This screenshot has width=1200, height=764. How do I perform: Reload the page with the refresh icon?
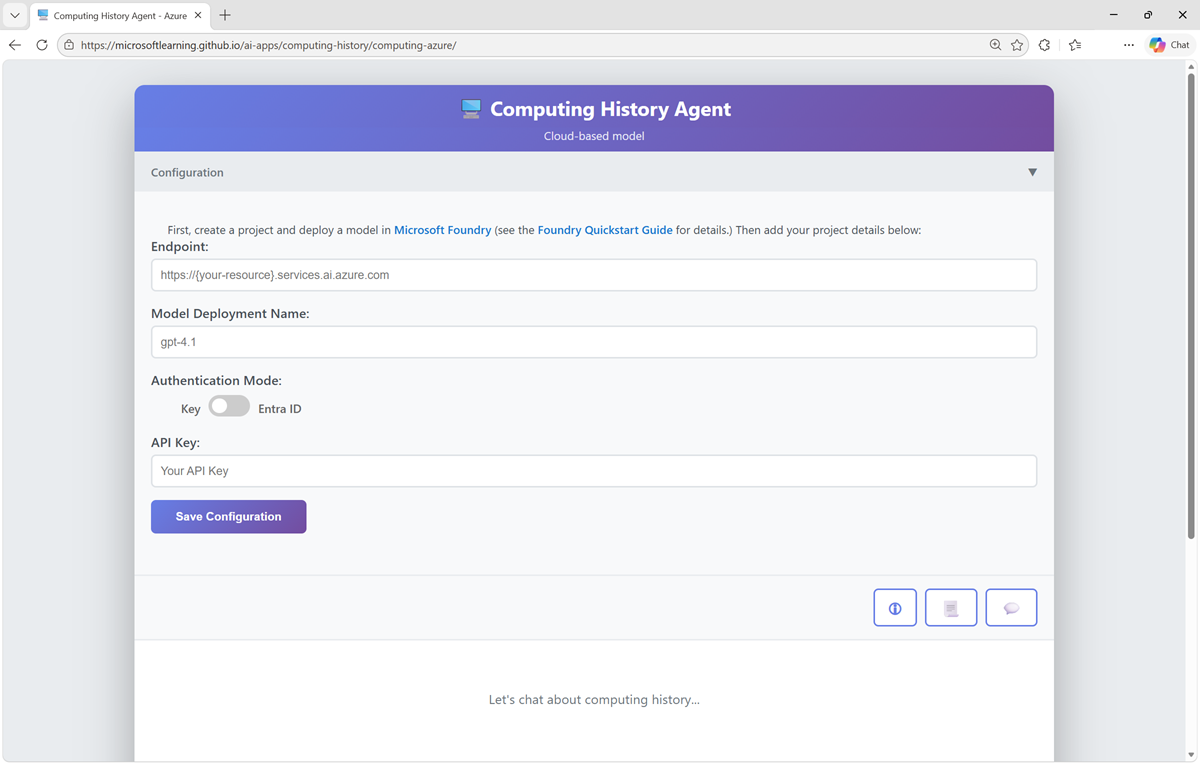pyautogui.click(x=42, y=45)
